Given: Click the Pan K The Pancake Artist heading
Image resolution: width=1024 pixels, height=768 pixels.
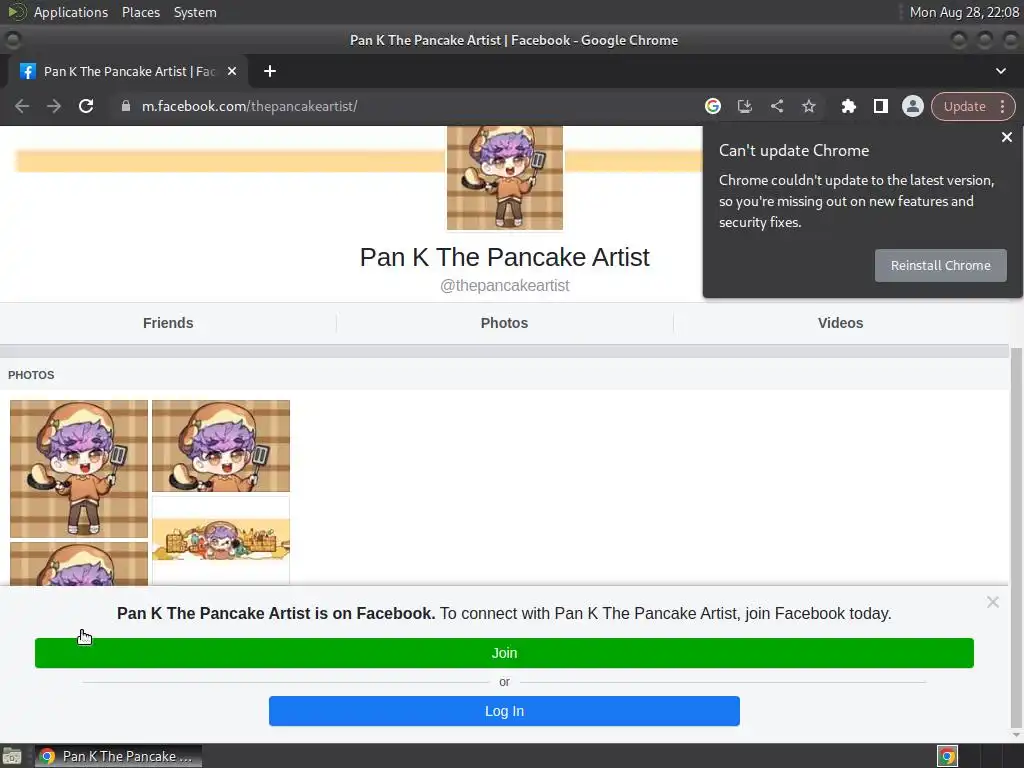Looking at the screenshot, I should click(504, 257).
